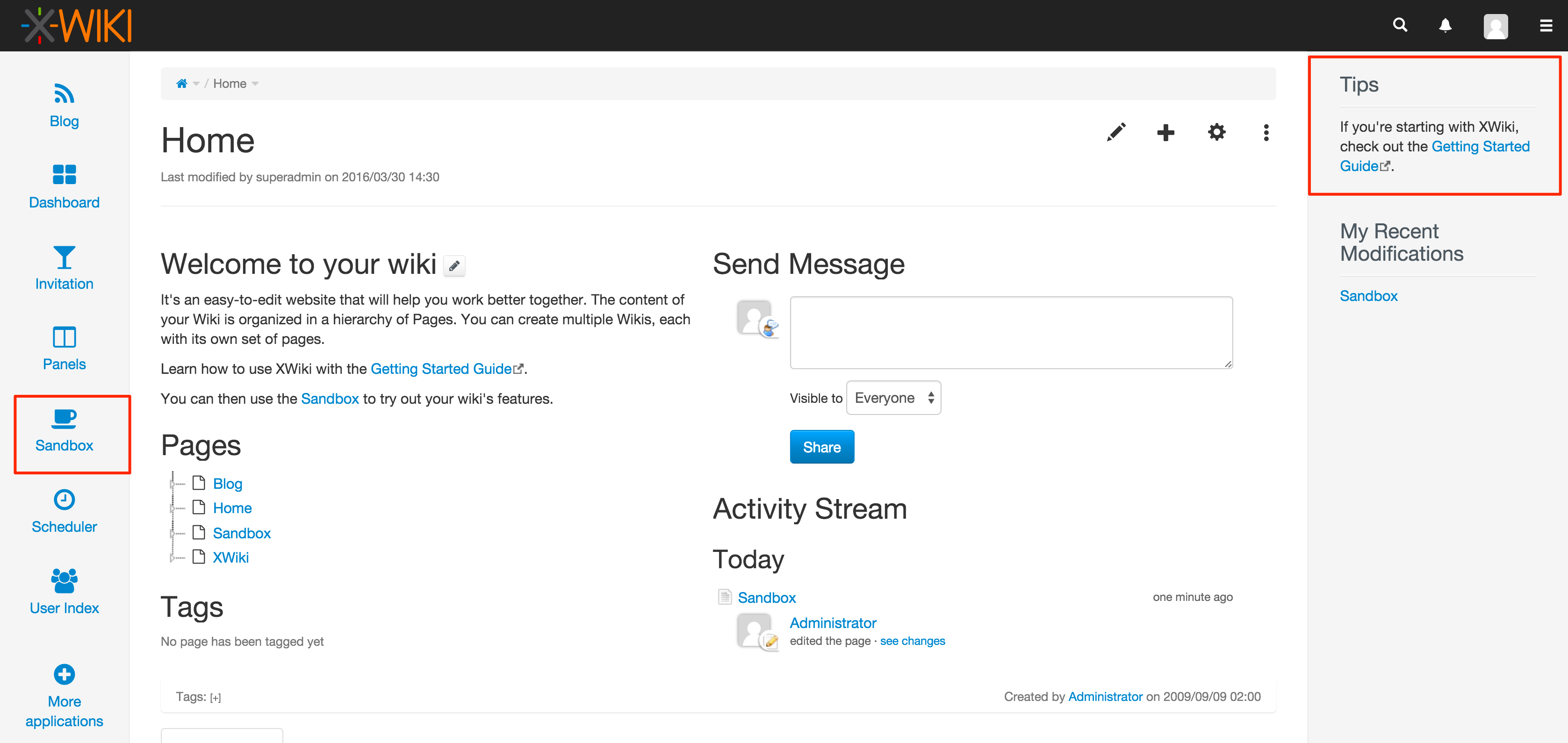The width and height of the screenshot is (1568, 743).
Task: Open Sandbox page in Pages tree
Action: [242, 533]
